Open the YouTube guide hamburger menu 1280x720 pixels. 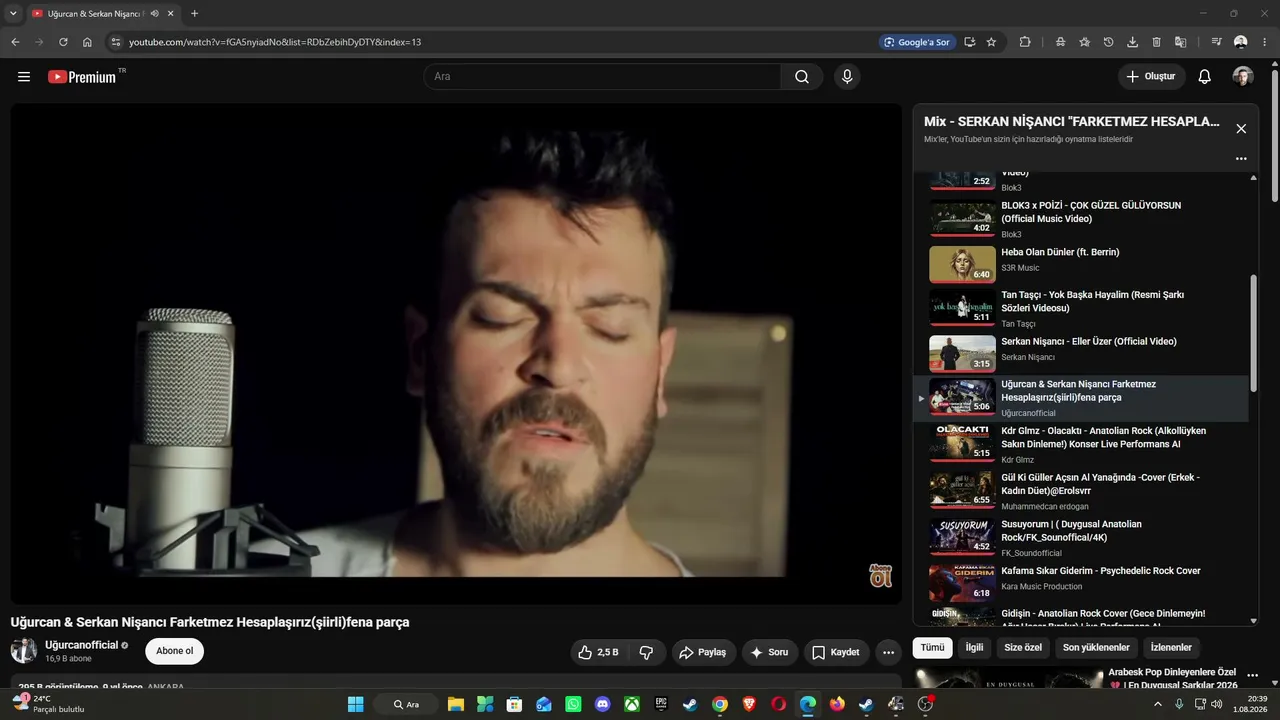pos(24,77)
